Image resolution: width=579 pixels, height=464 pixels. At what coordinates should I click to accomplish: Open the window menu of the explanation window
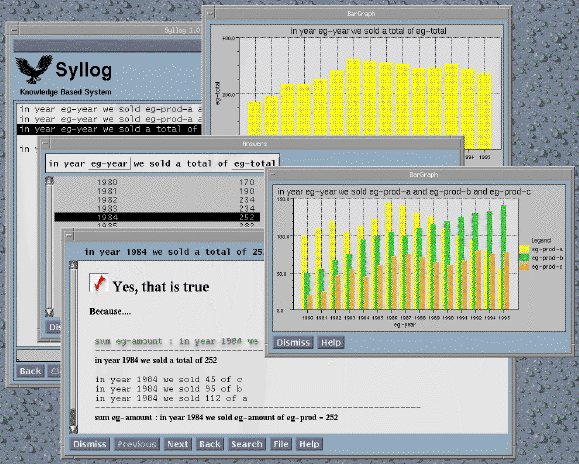[69, 235]
